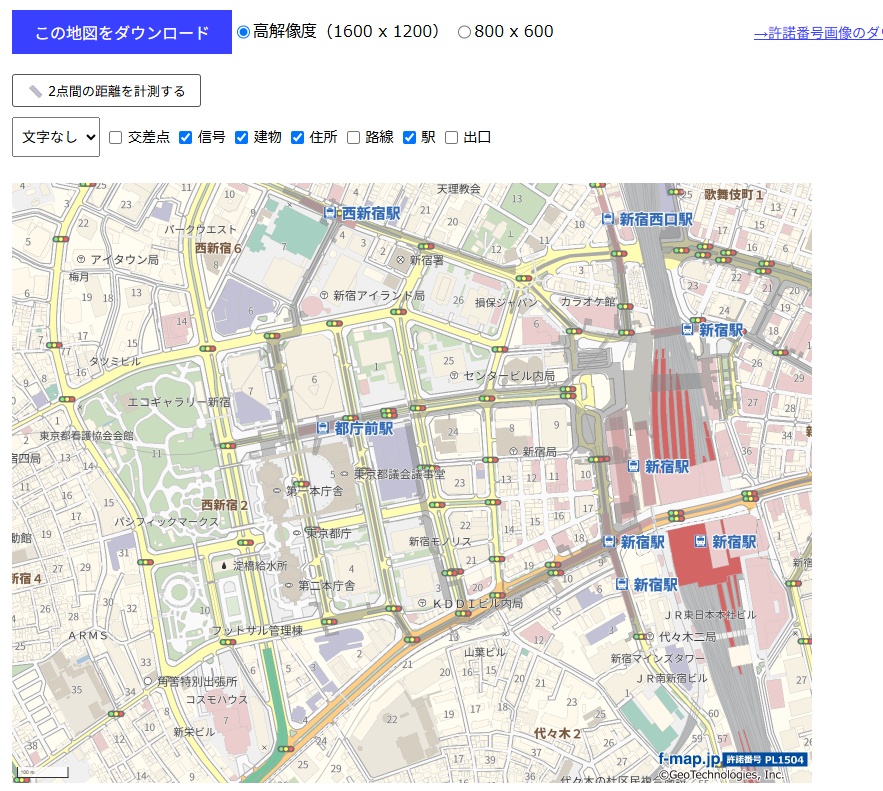Screen dimensions: 883x791
Task: Click the 西新宿 6 district label
Action: pos(218,248)
